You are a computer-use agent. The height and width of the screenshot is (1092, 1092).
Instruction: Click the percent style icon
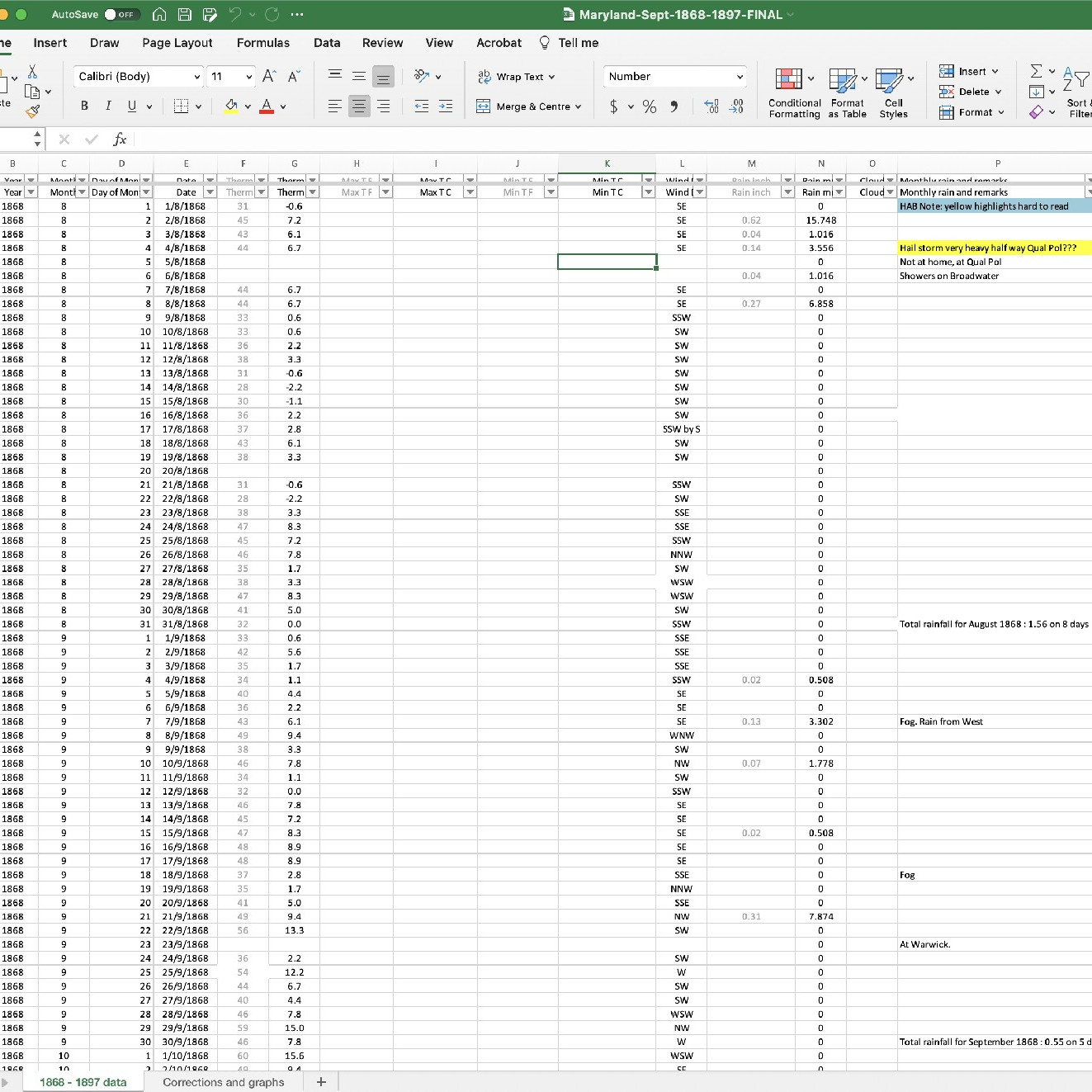(650, 106)
